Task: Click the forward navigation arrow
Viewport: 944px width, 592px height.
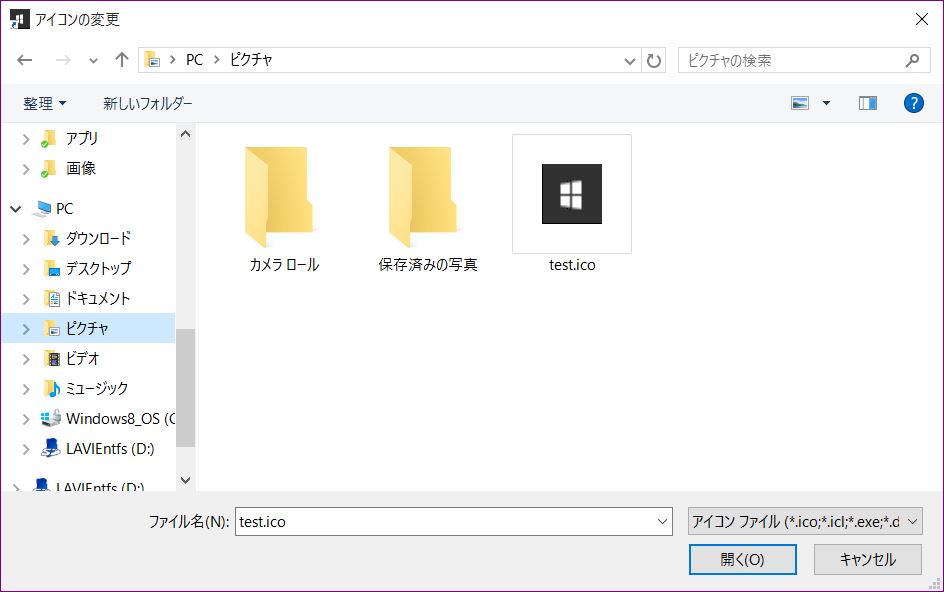Action: coord(63,60)
